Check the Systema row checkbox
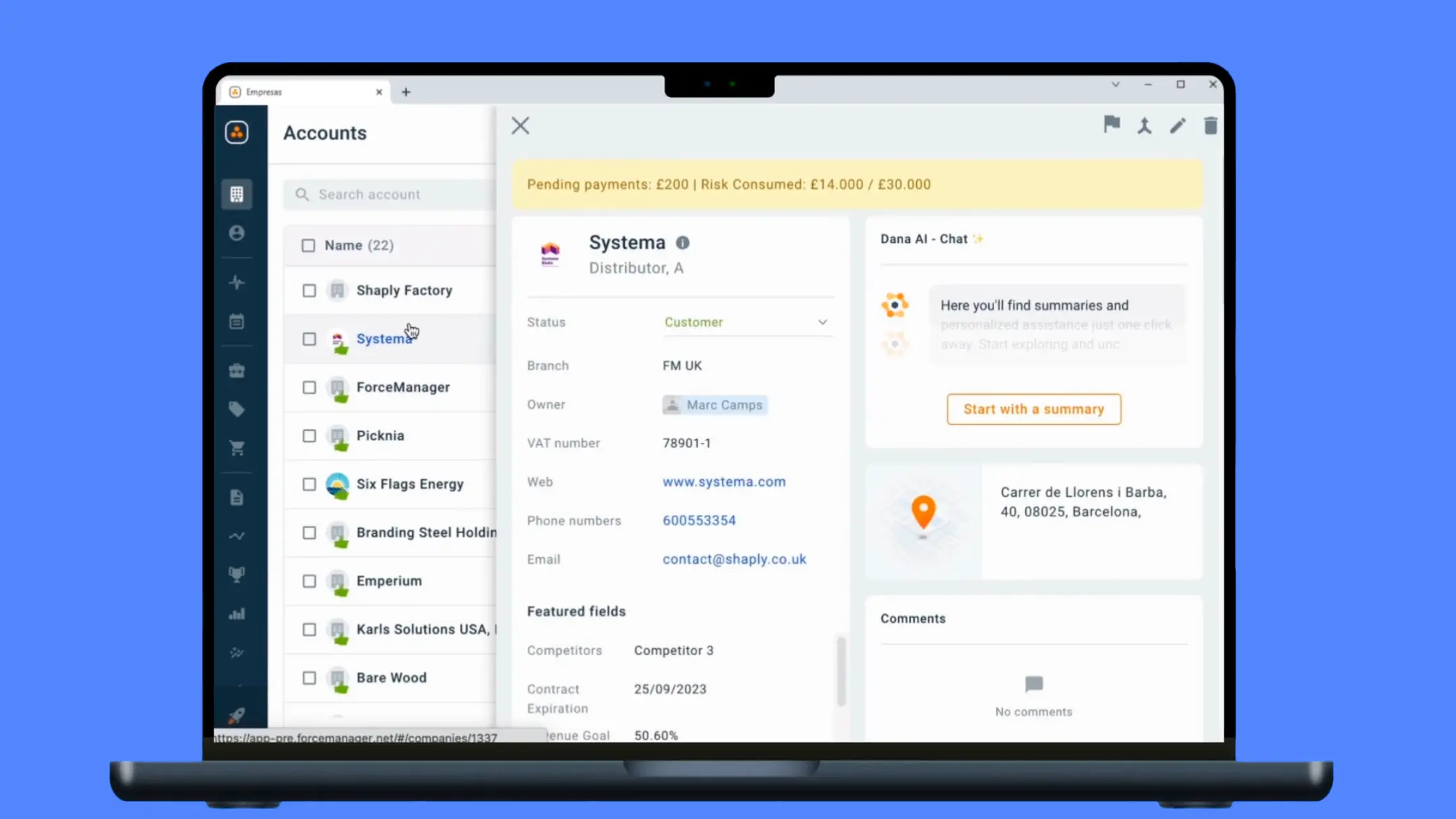The height and width of the screenshot is (819, 1456). [x=309, y=339]
